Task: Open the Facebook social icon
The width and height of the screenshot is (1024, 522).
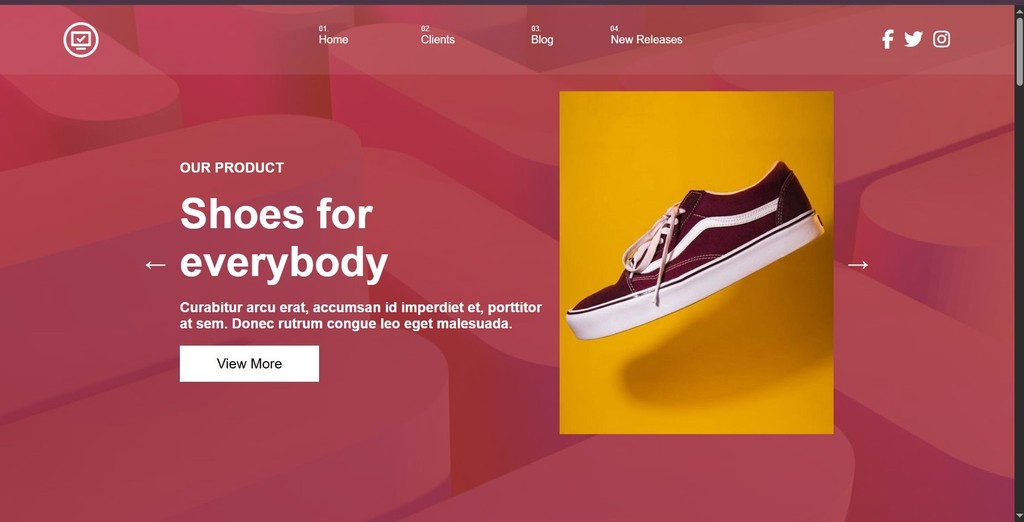Action: pyautogui.click(x=888, y=39)
